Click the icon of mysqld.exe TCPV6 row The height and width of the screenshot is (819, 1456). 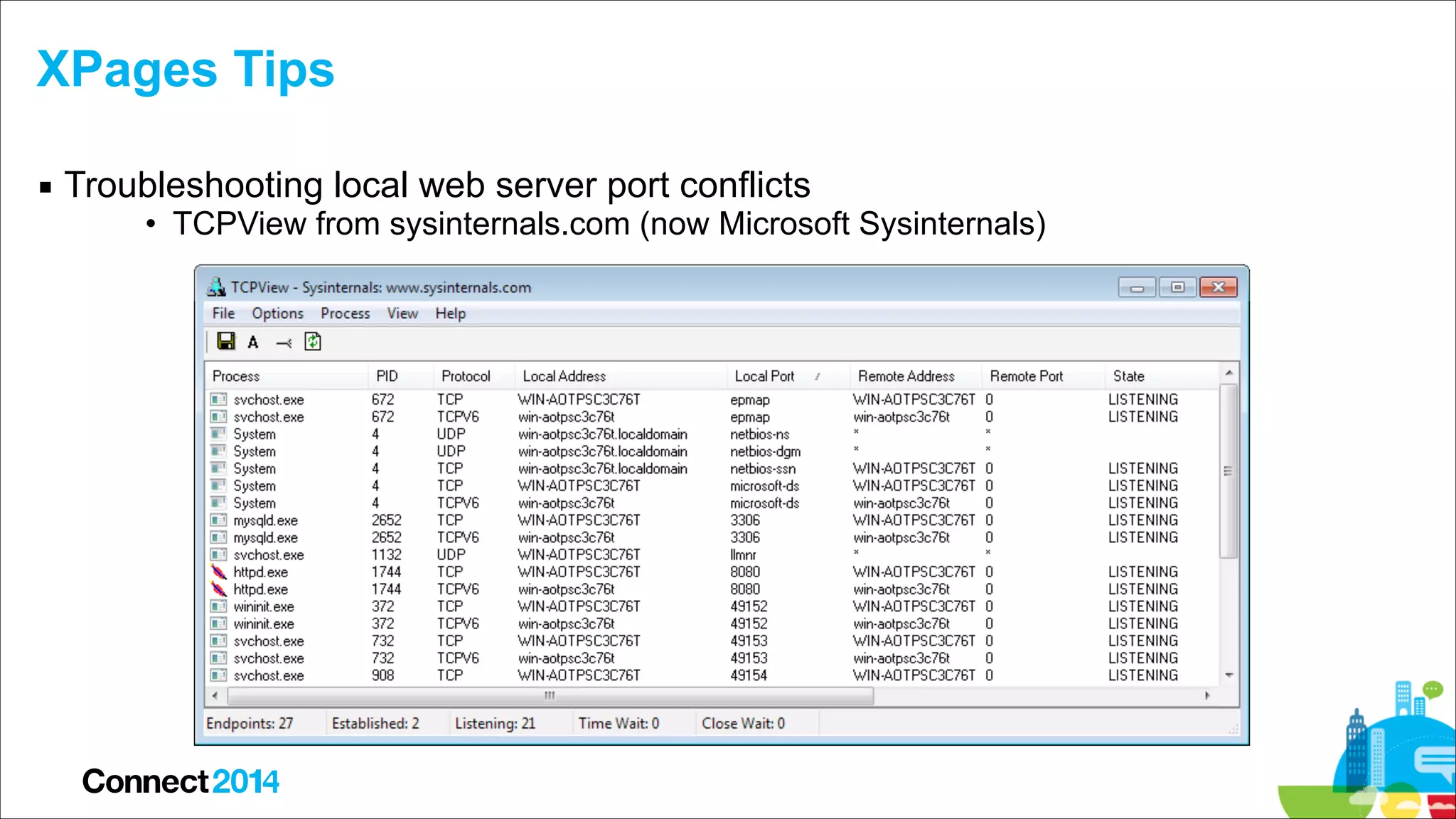pos(219,537)
